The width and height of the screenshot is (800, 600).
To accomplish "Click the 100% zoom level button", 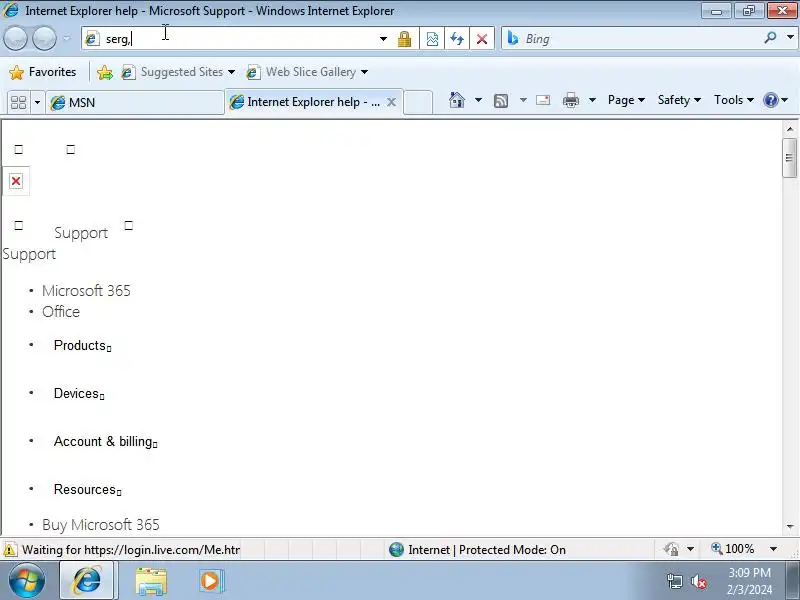I will click(x=733, y=549).
